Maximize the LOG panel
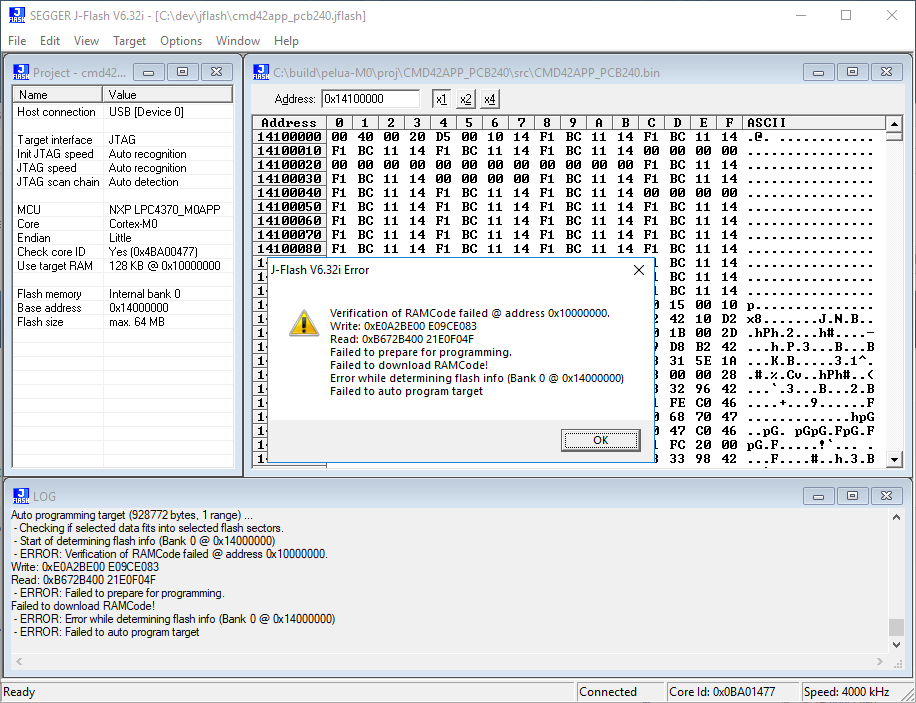The image size is (916, 703). (x=852, y=496)
